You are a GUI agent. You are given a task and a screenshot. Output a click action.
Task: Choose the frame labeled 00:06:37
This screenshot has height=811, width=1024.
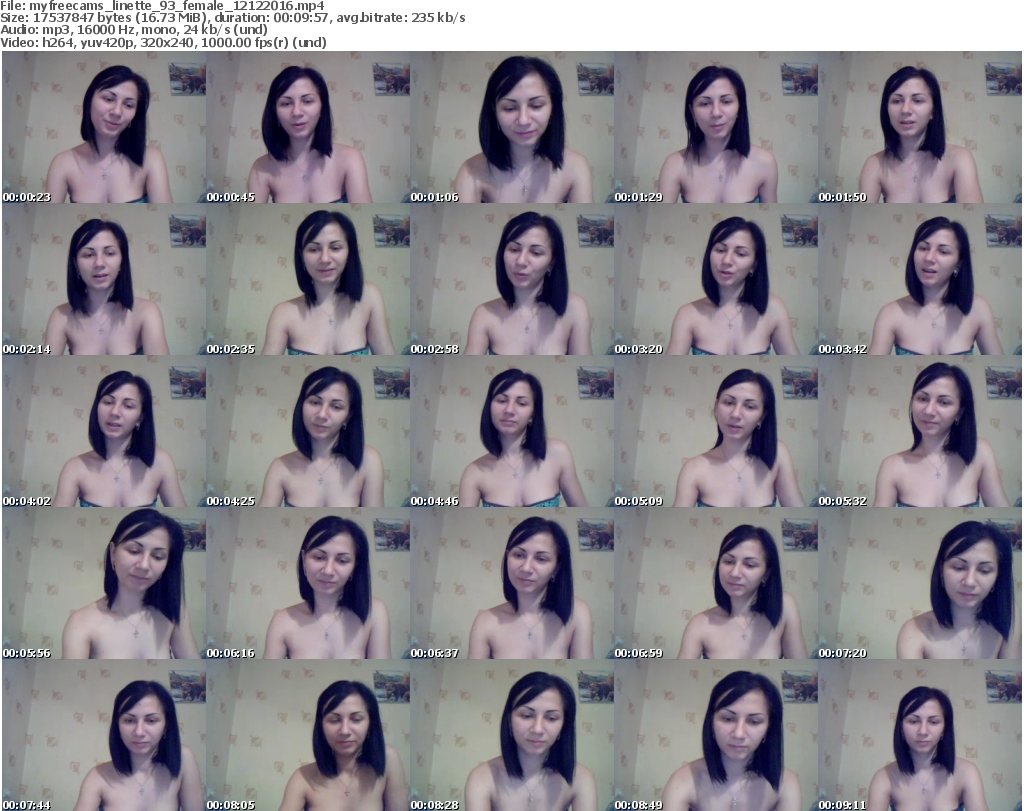pos(512,584)
